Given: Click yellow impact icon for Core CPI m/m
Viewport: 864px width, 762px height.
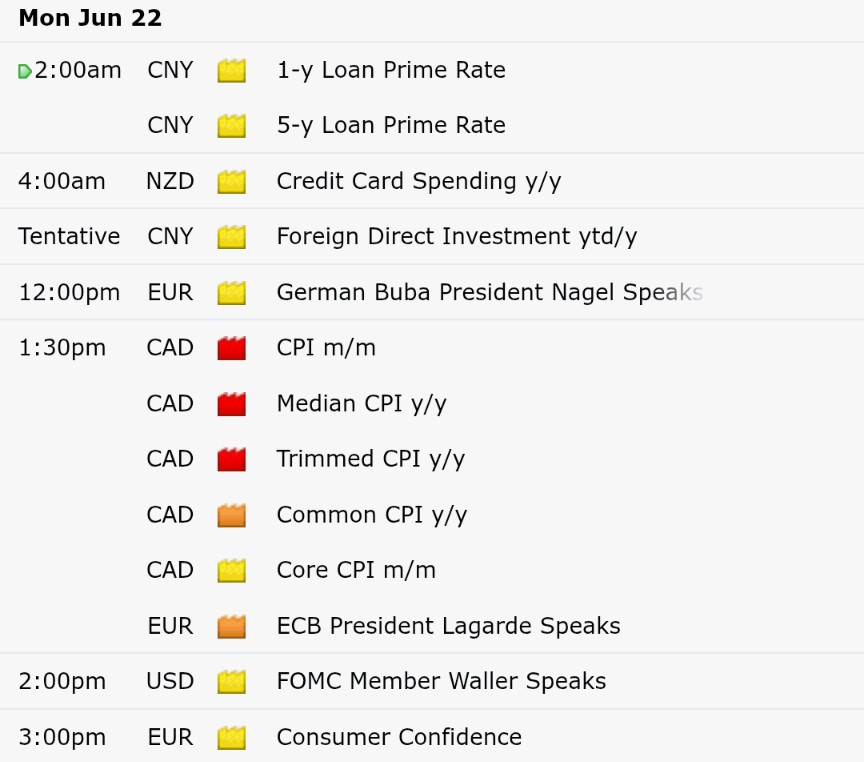Looking at the screenshot, I should [231, 571].
